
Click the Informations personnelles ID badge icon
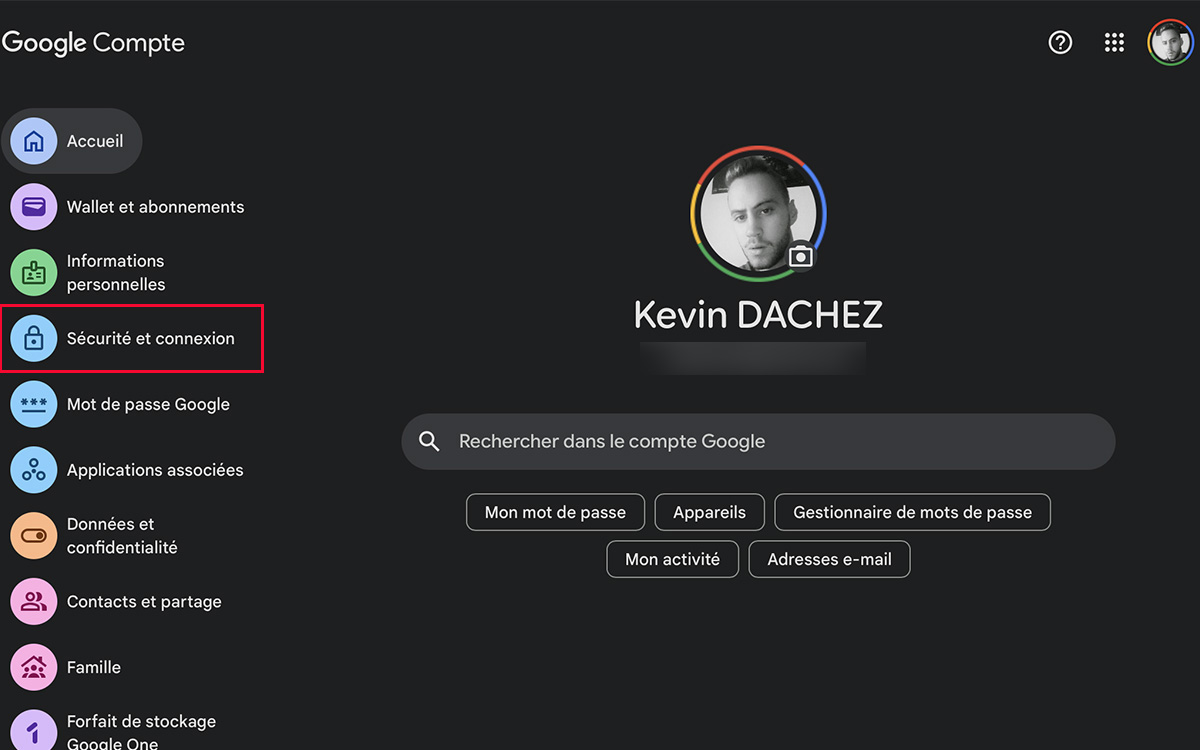tap(34, 272)
